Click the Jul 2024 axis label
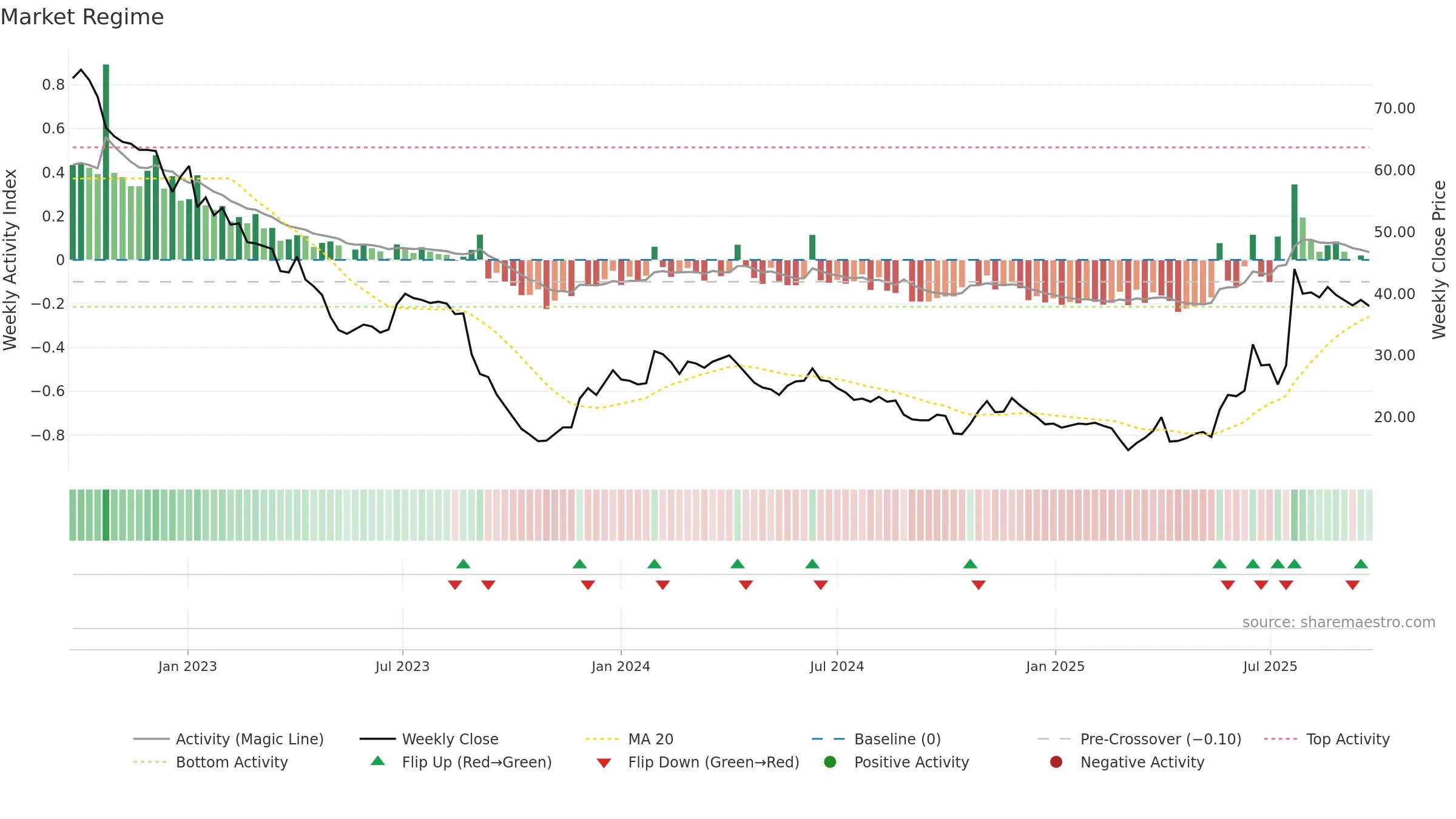 coord(837,666)
